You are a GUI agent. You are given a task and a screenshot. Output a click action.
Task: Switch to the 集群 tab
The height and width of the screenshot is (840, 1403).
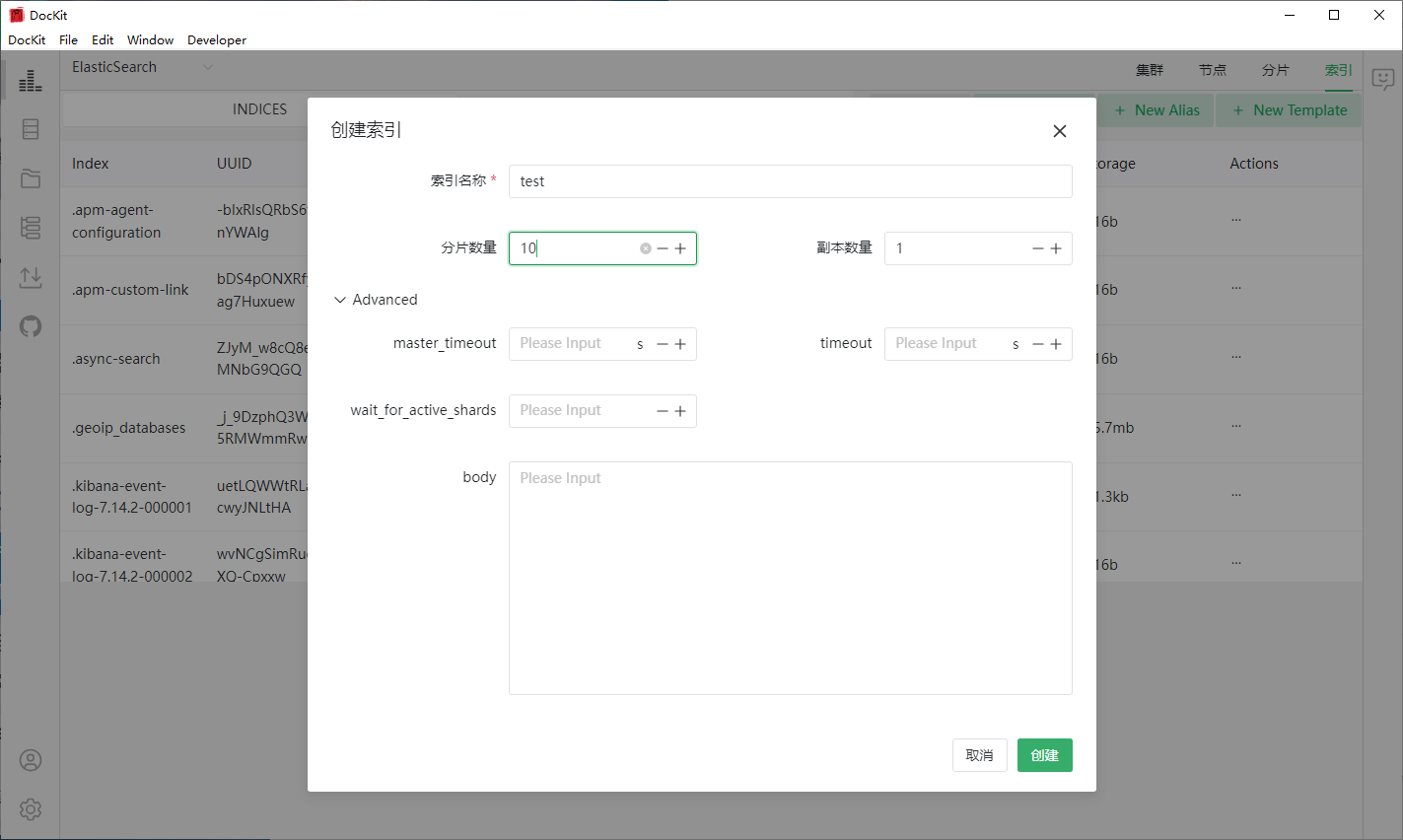click(x=1150, y=70)
